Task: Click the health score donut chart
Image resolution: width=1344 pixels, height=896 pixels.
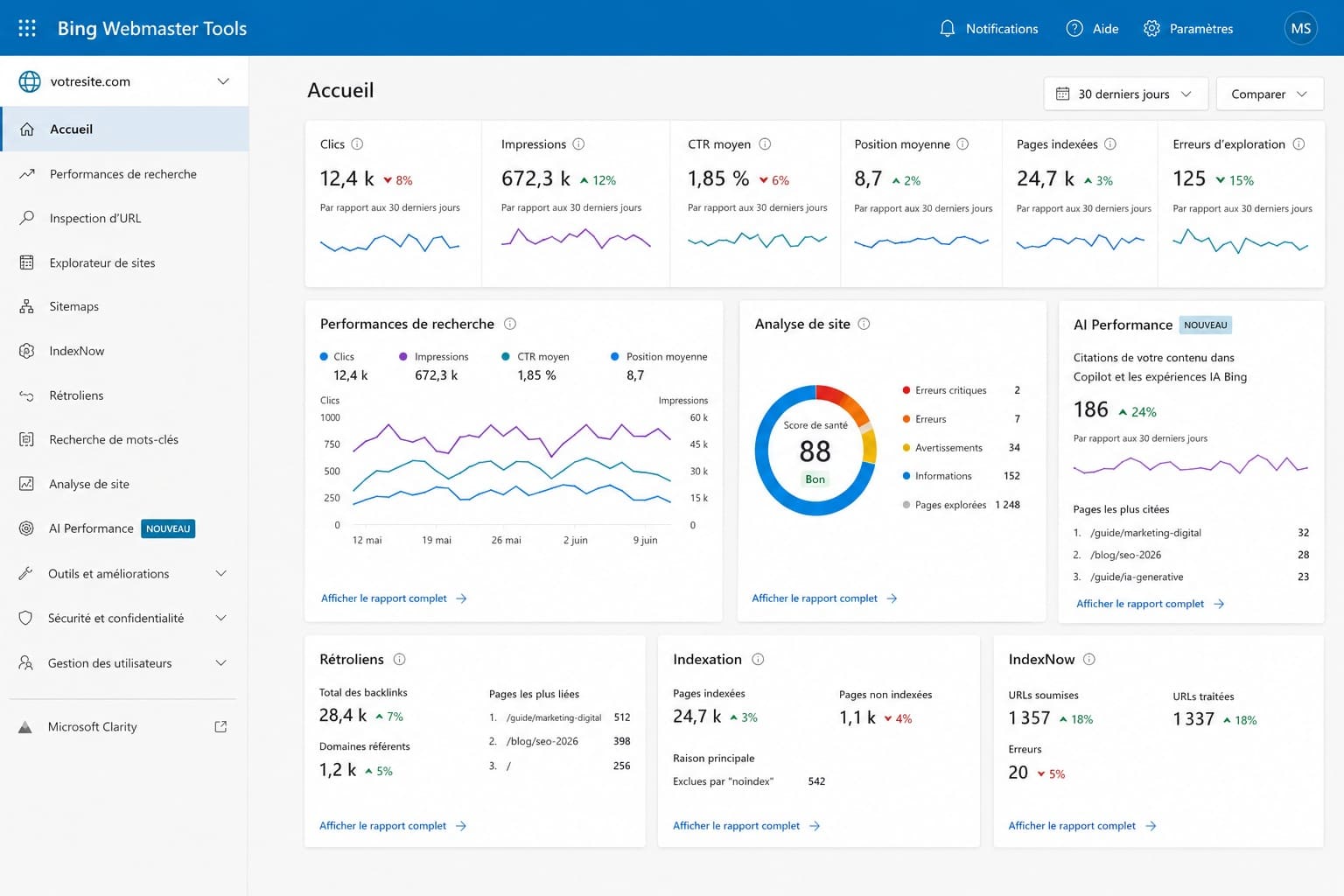Action: point(815,450)
